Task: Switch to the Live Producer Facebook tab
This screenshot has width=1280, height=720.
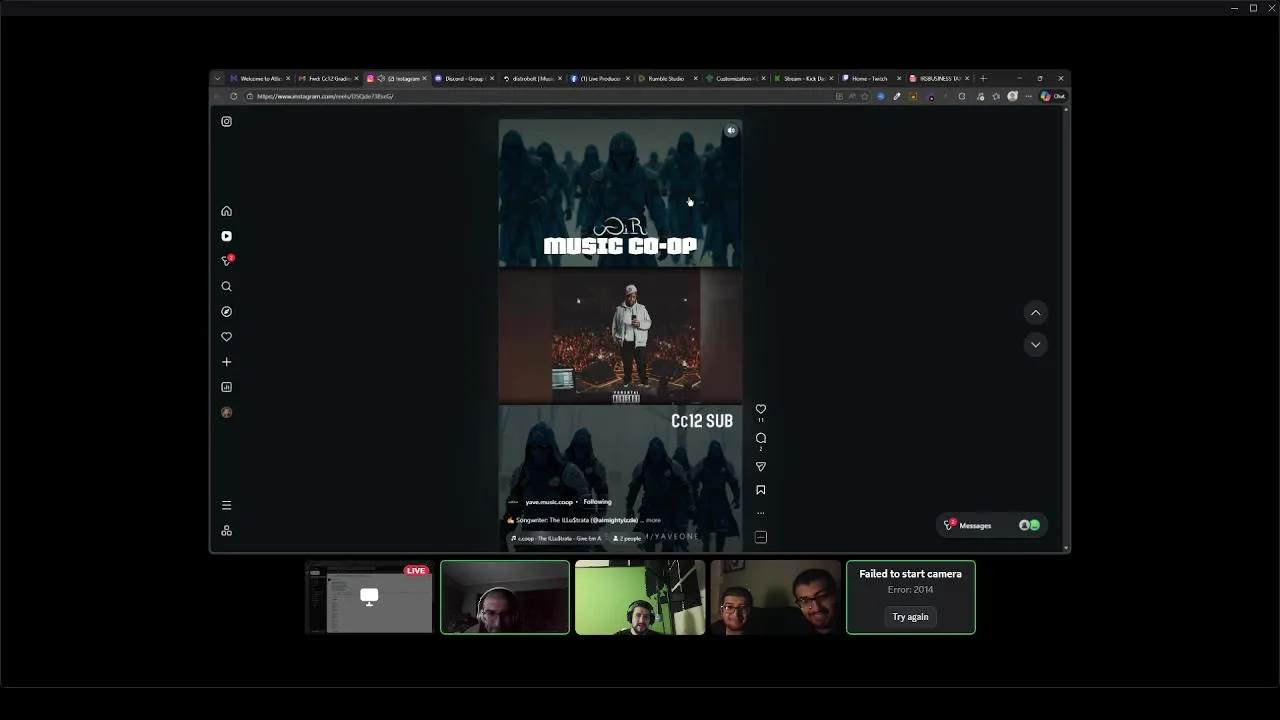Action: (599, 78)
